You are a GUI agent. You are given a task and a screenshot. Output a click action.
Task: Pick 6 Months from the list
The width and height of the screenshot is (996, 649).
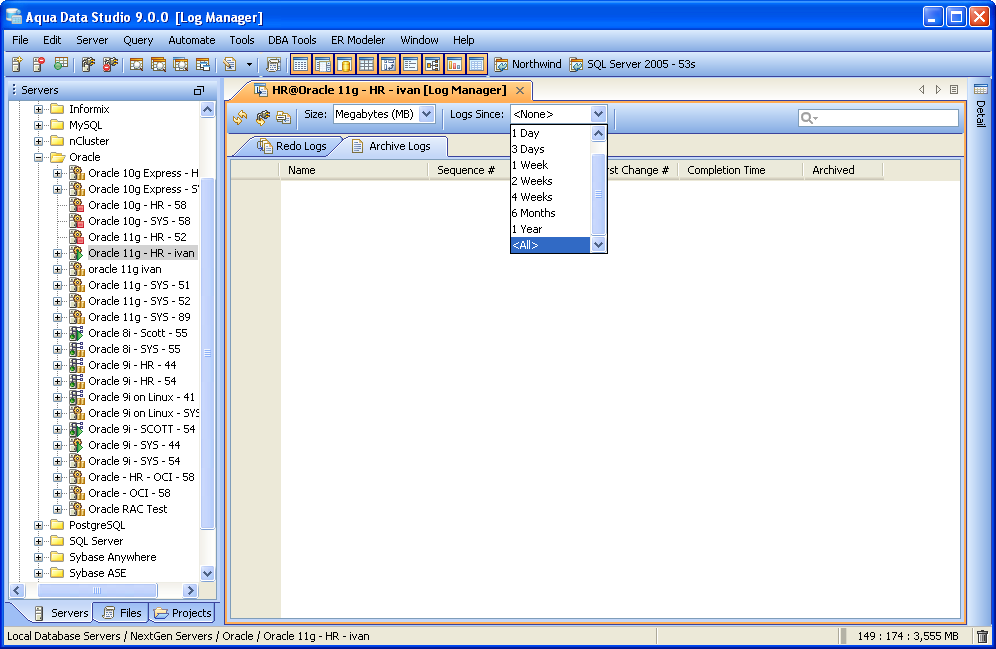coord(551,213)
